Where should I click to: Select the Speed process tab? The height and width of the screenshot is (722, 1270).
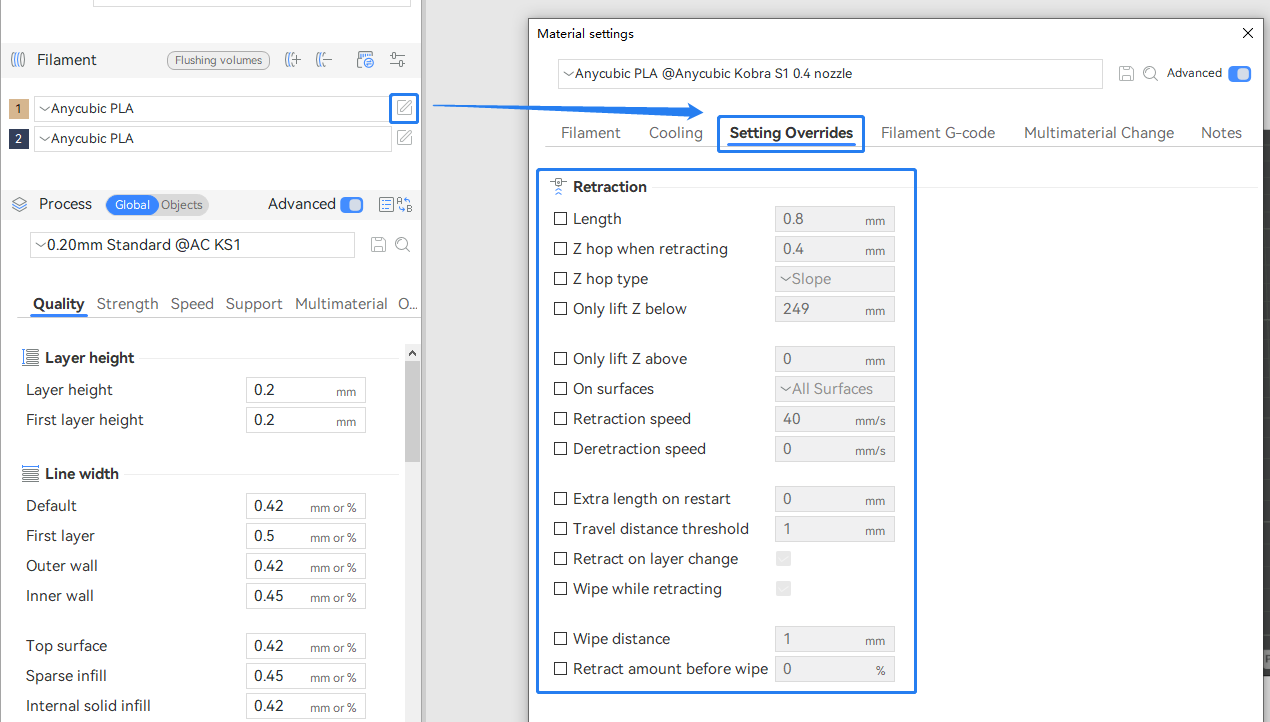(x=192, y=304)
